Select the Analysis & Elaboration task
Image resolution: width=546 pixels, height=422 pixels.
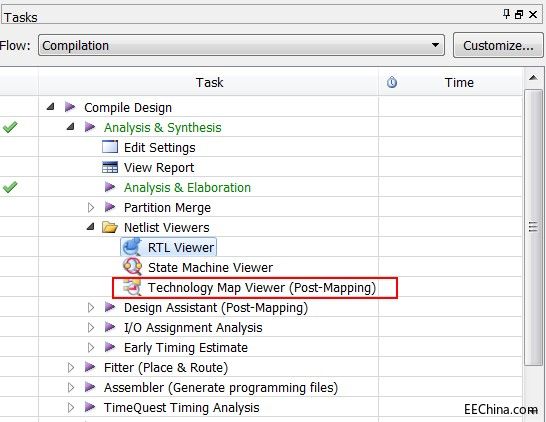(187, 187)
